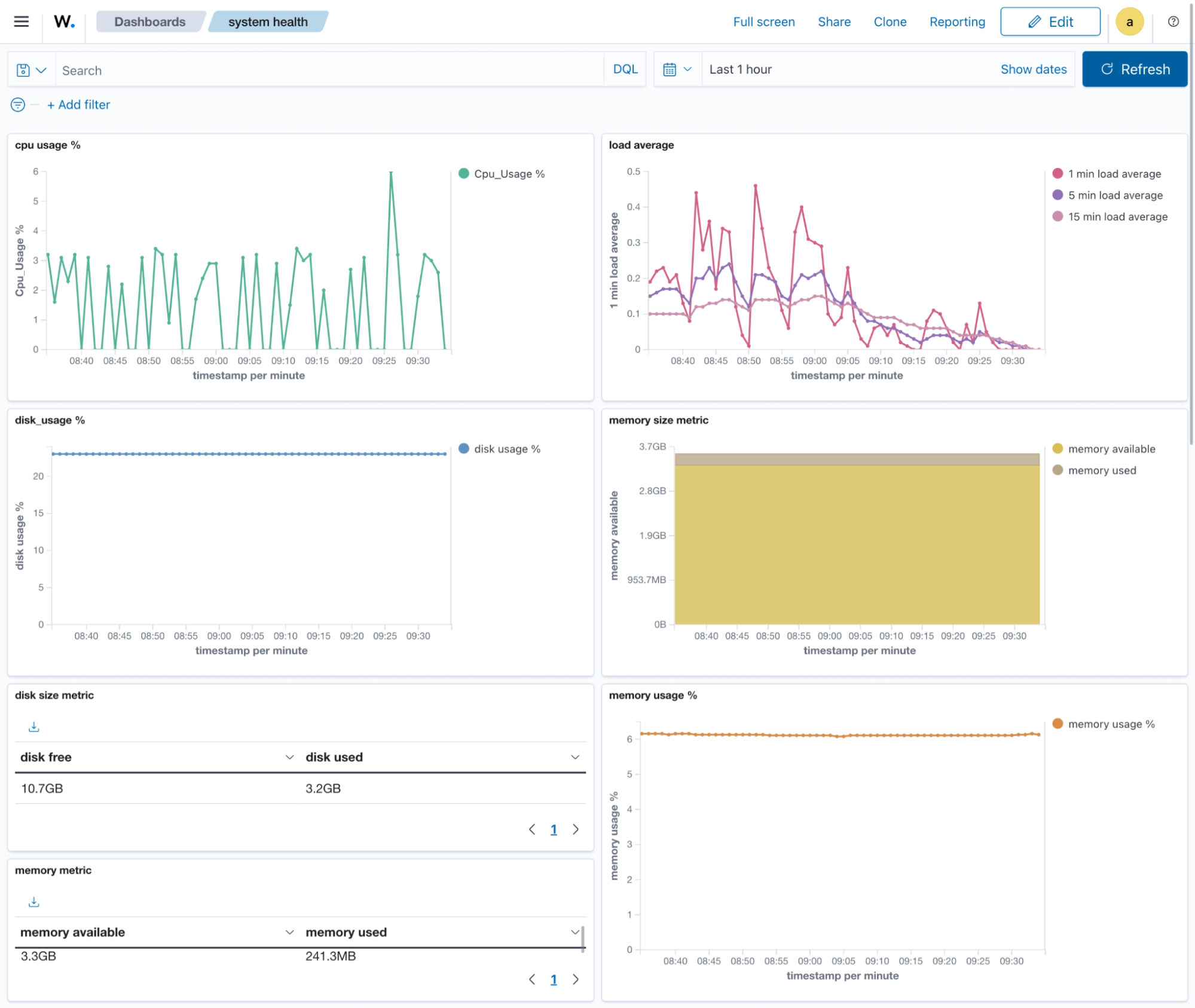
Task: Download the disk size metric data
Action: click(34, 727)
